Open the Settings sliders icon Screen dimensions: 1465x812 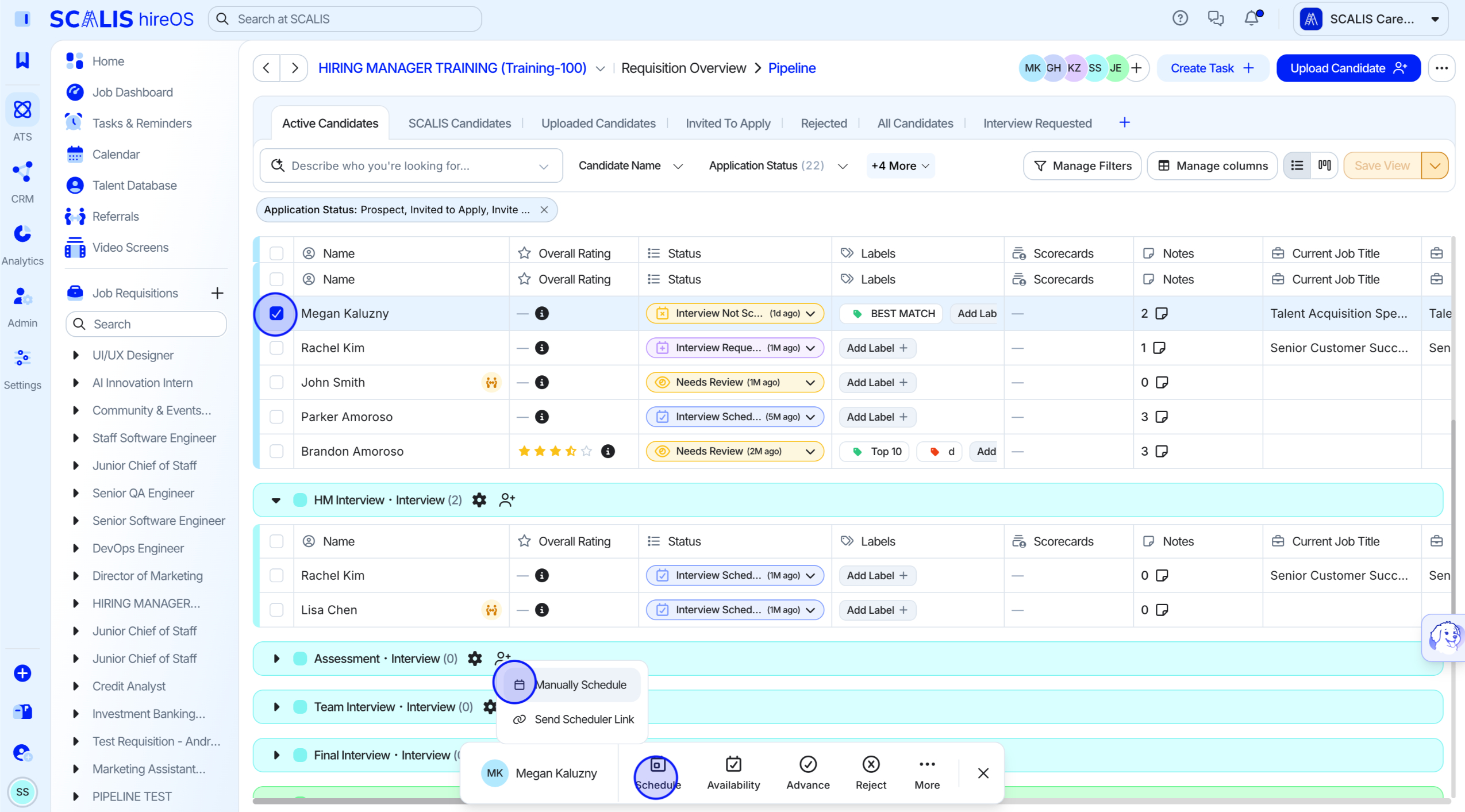tap(22, 357)
